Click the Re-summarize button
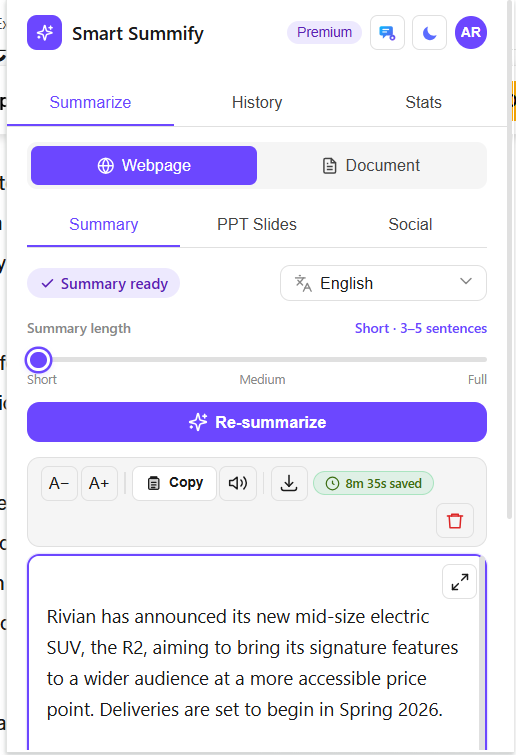Image resolution: width=516 pixels, height=755 pixels. pos(257,422)
